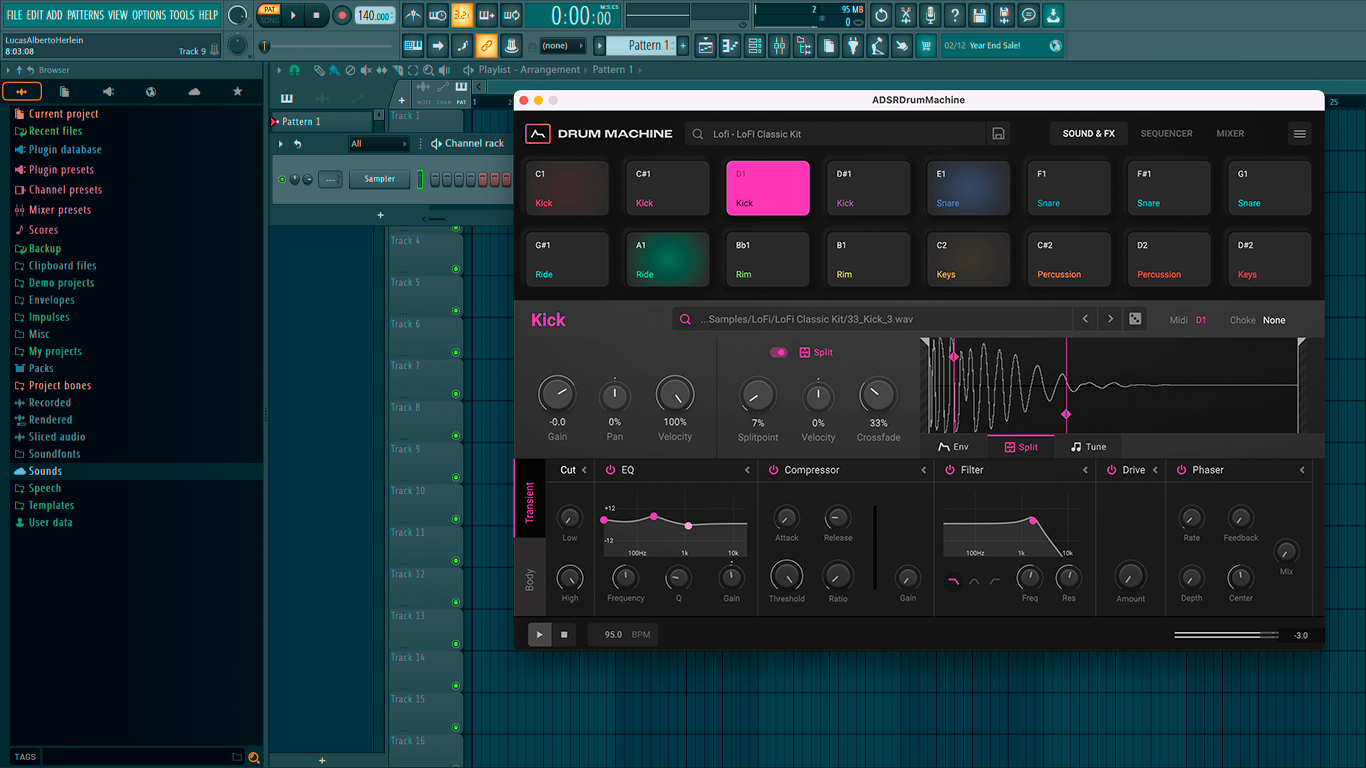Select the A1 Ride pad

tap(668, 260)
